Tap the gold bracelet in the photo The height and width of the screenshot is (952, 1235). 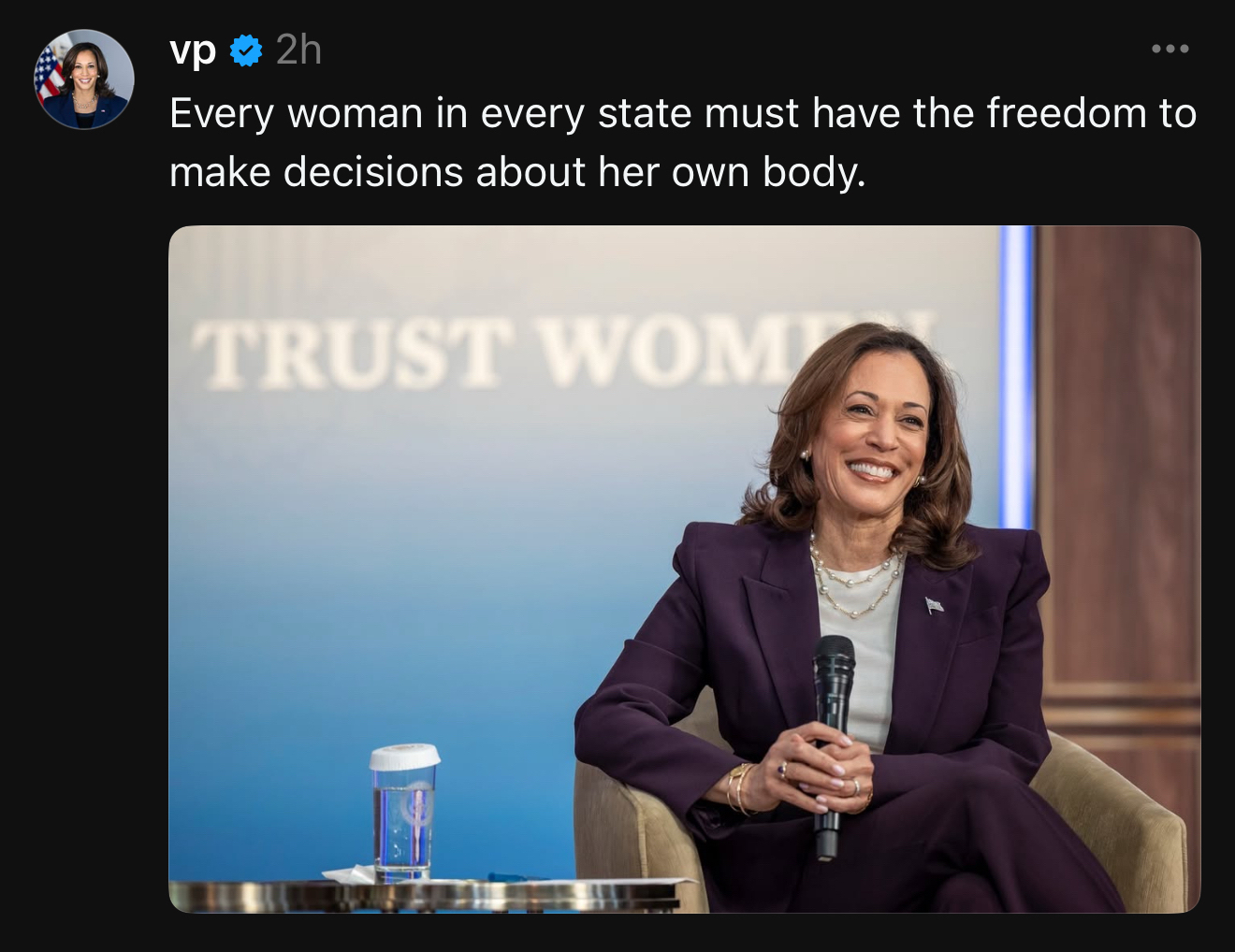click(739, 787)
